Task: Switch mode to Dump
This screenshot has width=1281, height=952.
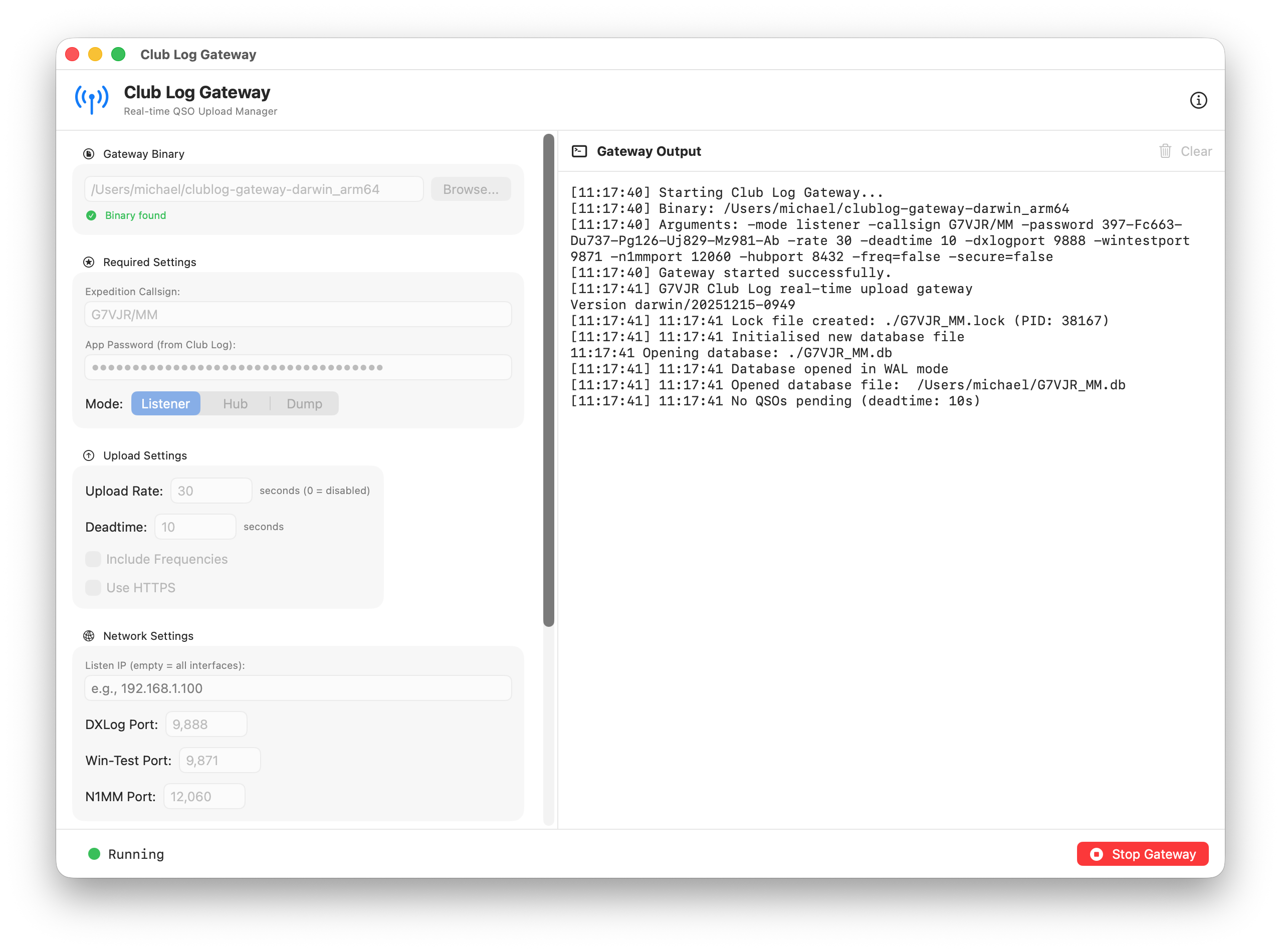Action: tap(304, 404)
